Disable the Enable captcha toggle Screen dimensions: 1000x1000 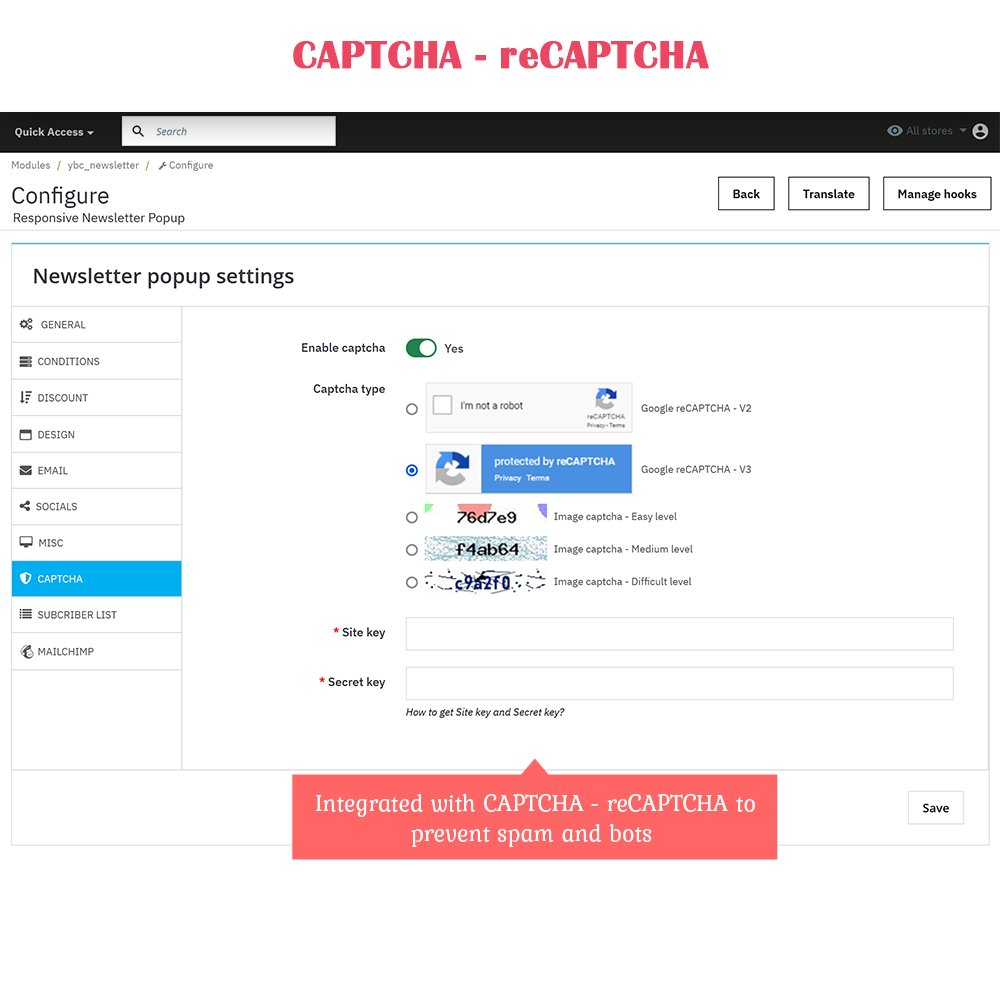pyautogui.click(x=421, y=348)
